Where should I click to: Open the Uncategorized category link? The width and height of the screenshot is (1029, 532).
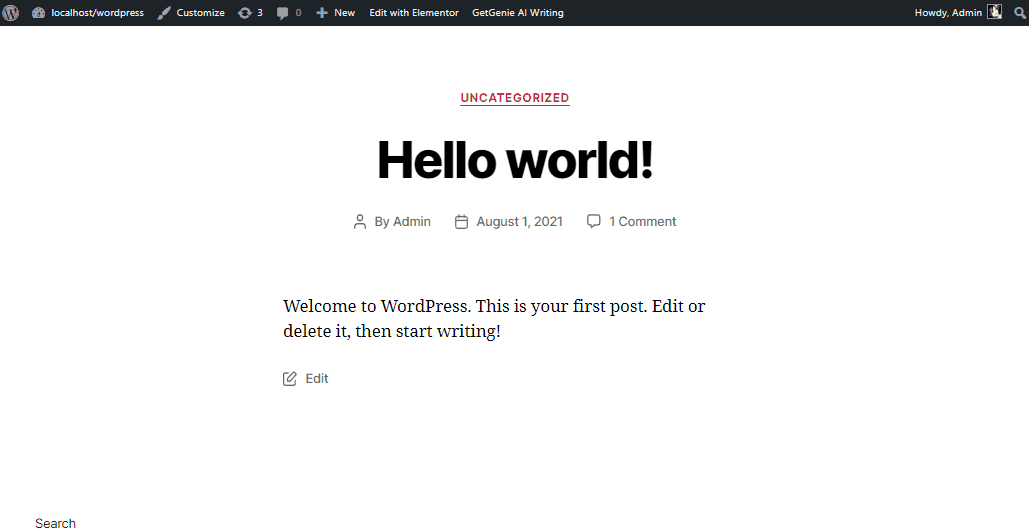[x=514, y=98]
